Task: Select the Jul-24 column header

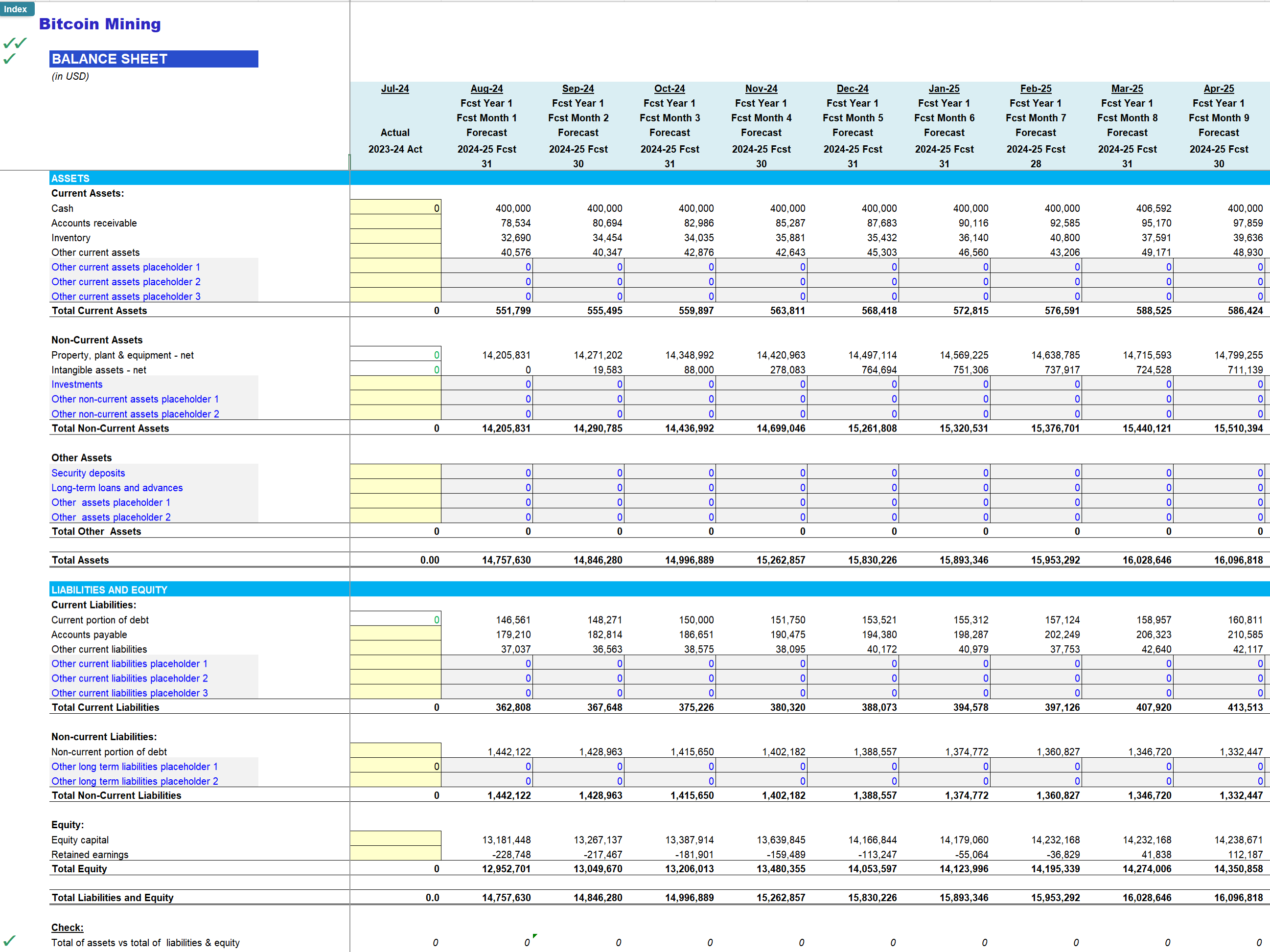Action: 395,89
